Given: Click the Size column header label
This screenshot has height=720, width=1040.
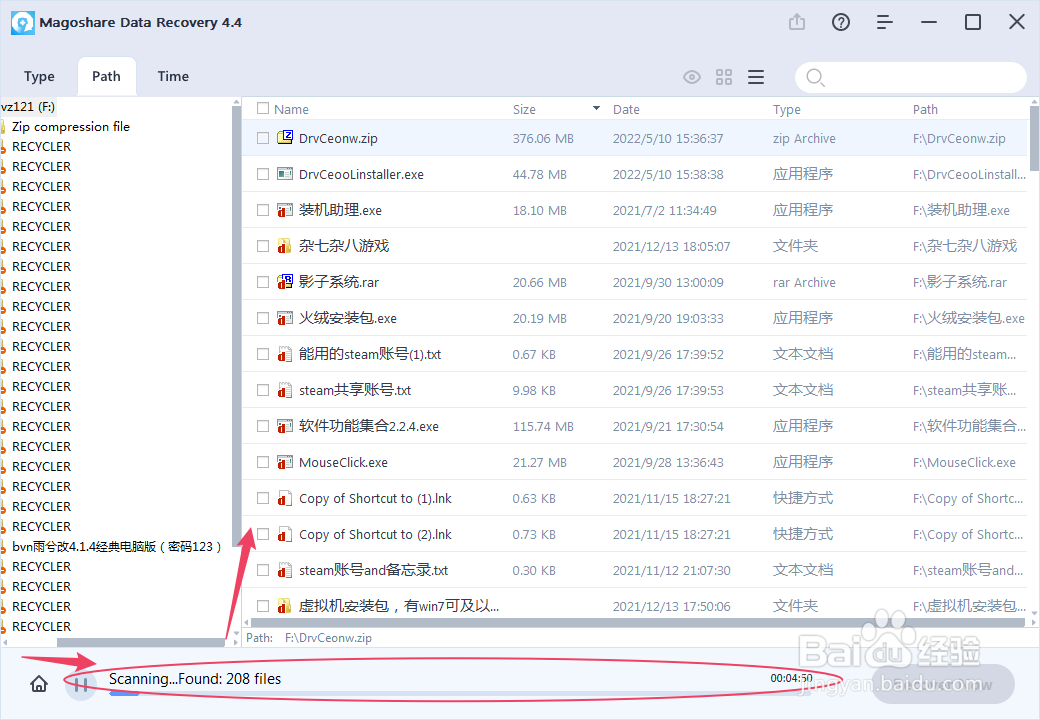Looking at the screenshot, I should pos(524,109).
